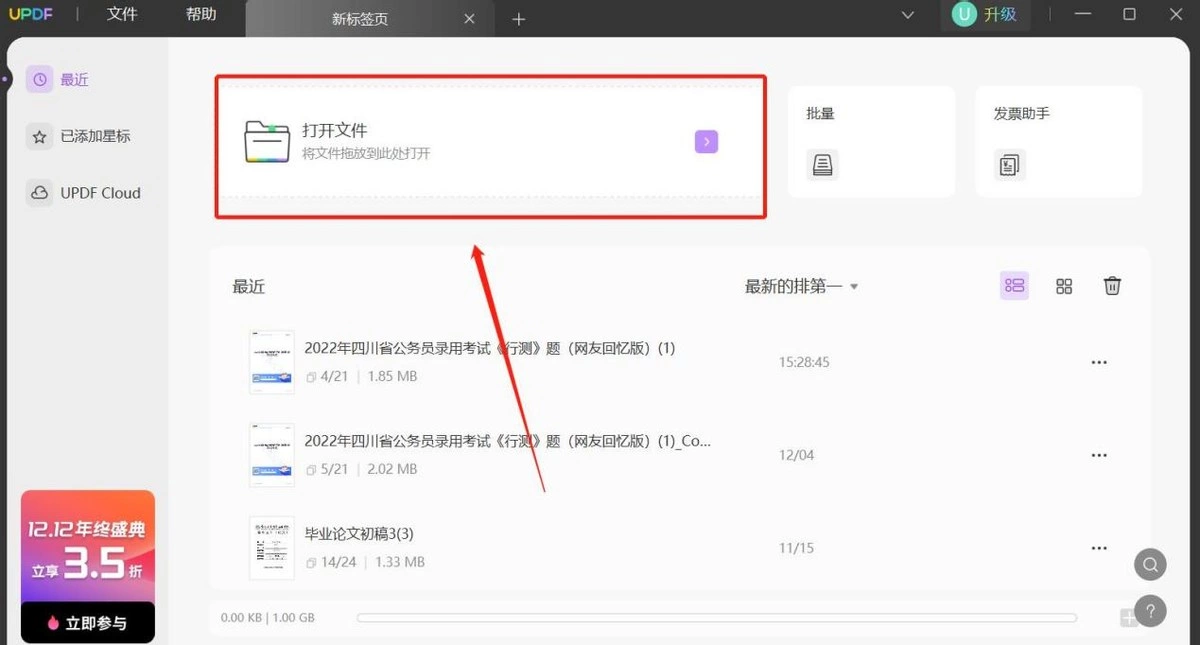Open more options for file dated 12/04

click(x=1099, y=455)
